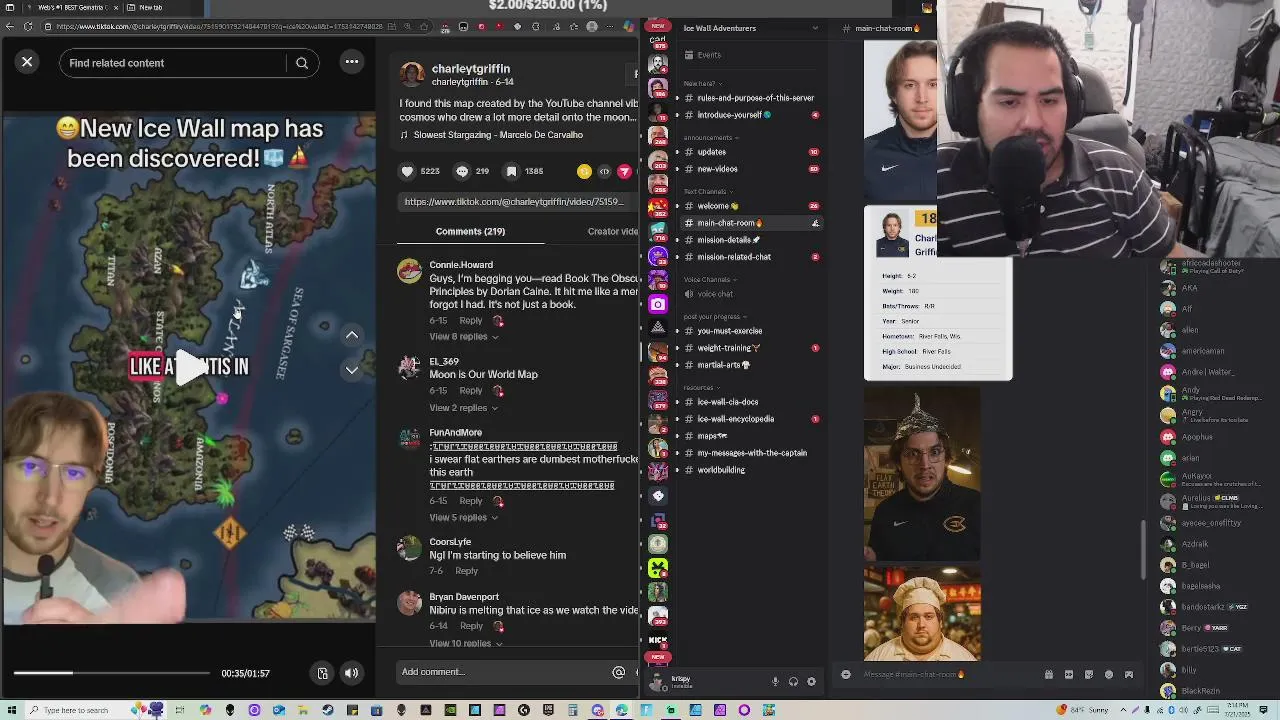Screen dimensions: 1280x720
Task: Open the GIF picker in Discord message bar
Action: point(1068,674)
